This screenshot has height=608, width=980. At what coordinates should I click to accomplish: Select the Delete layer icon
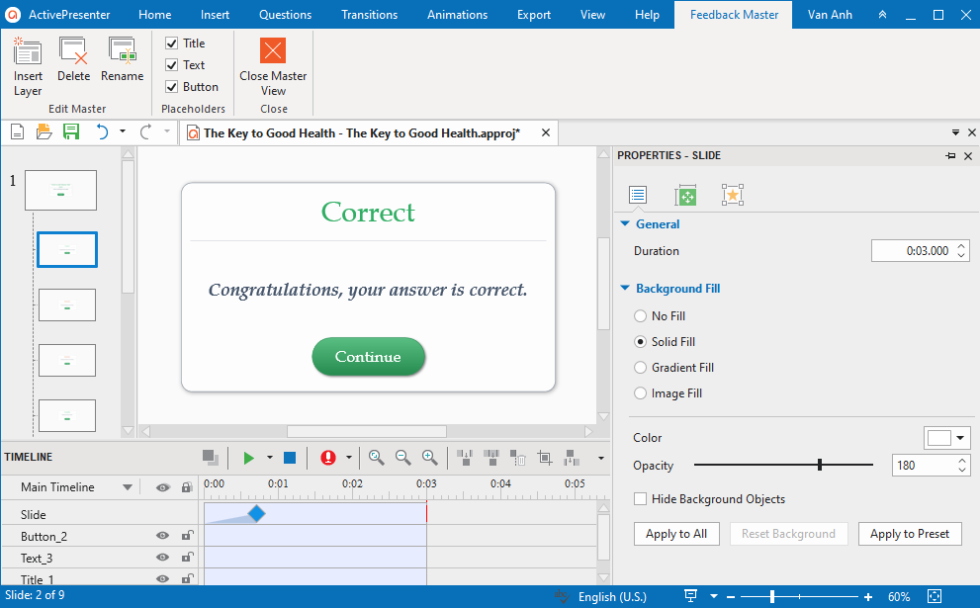click(73, 55)
